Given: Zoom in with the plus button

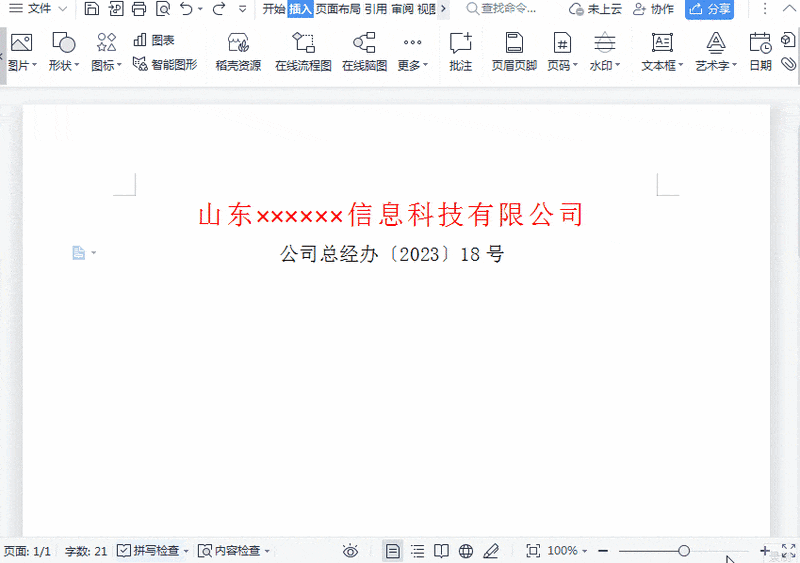Looking at the screenshot, I should point(764,550).
